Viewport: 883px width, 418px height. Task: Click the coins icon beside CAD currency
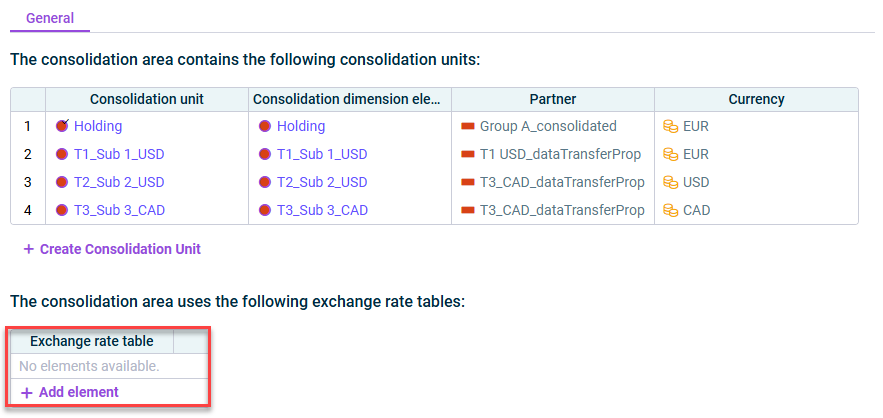(671, 211)
